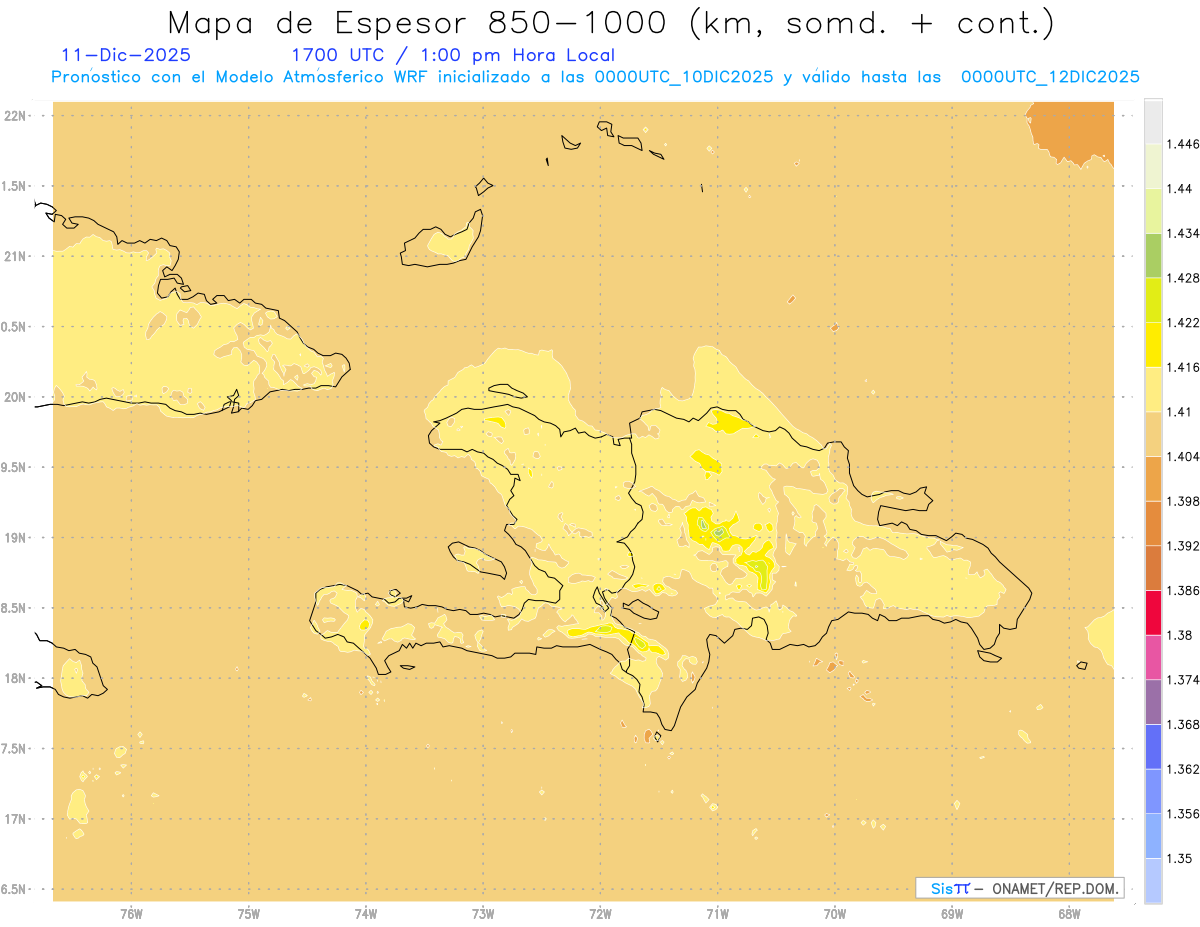
Task: Select the deep blue swatch between 1.362 and 1.368
Action: tap(1153, 746)
